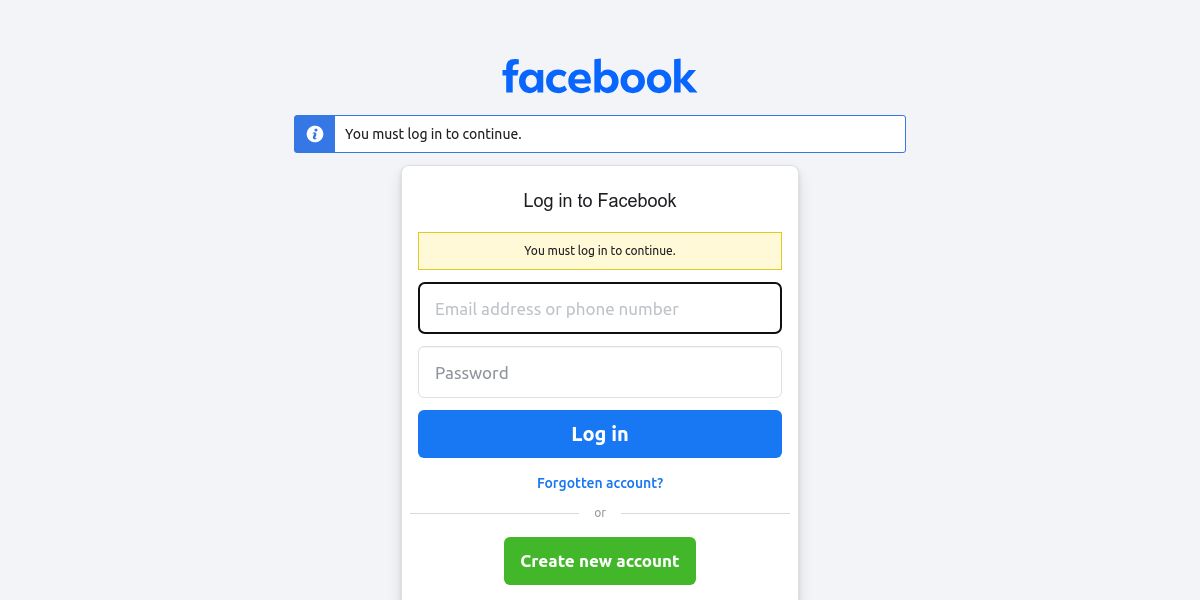Submit the form using Log in
This screenshot has width=1200, height=600.
point(600,434)
